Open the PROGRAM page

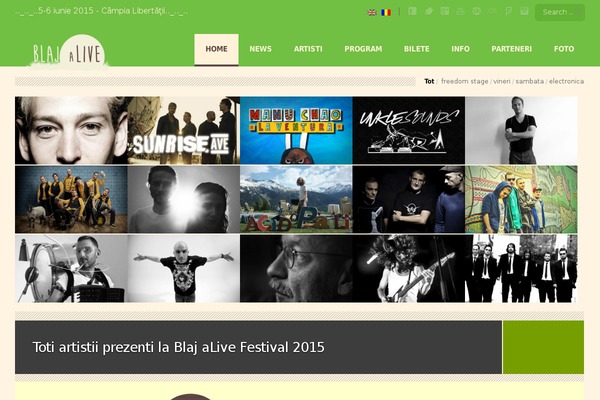tap(363, 49)
